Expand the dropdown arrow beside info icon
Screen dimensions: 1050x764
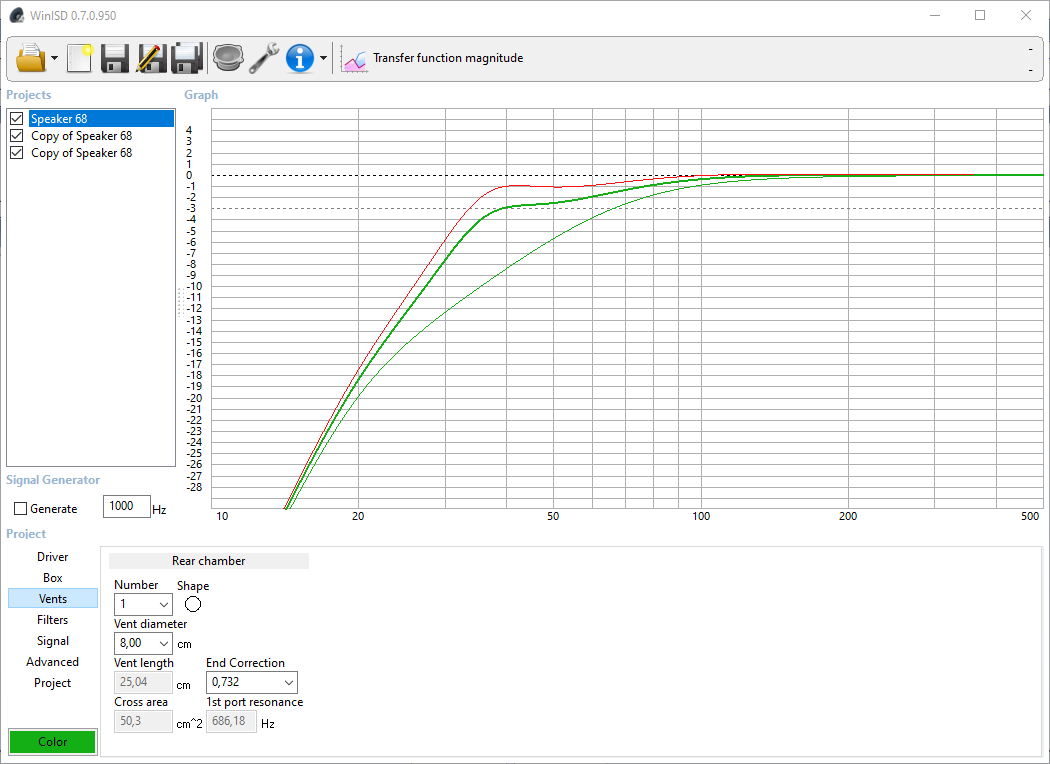point(323,58)
